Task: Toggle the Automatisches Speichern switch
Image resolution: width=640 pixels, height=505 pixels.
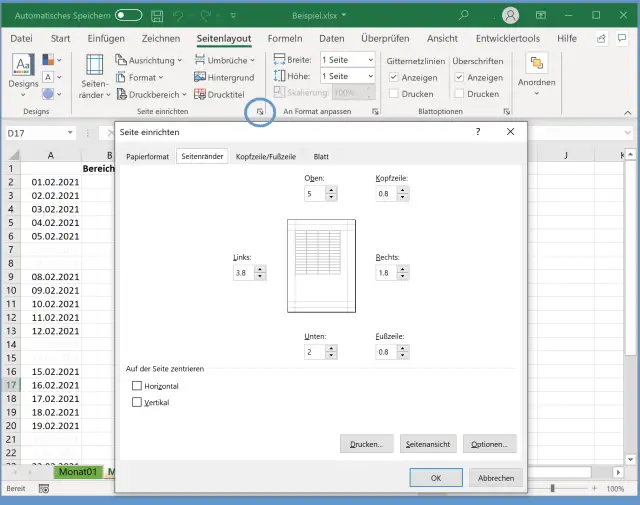Action: (x=128, y=15)
